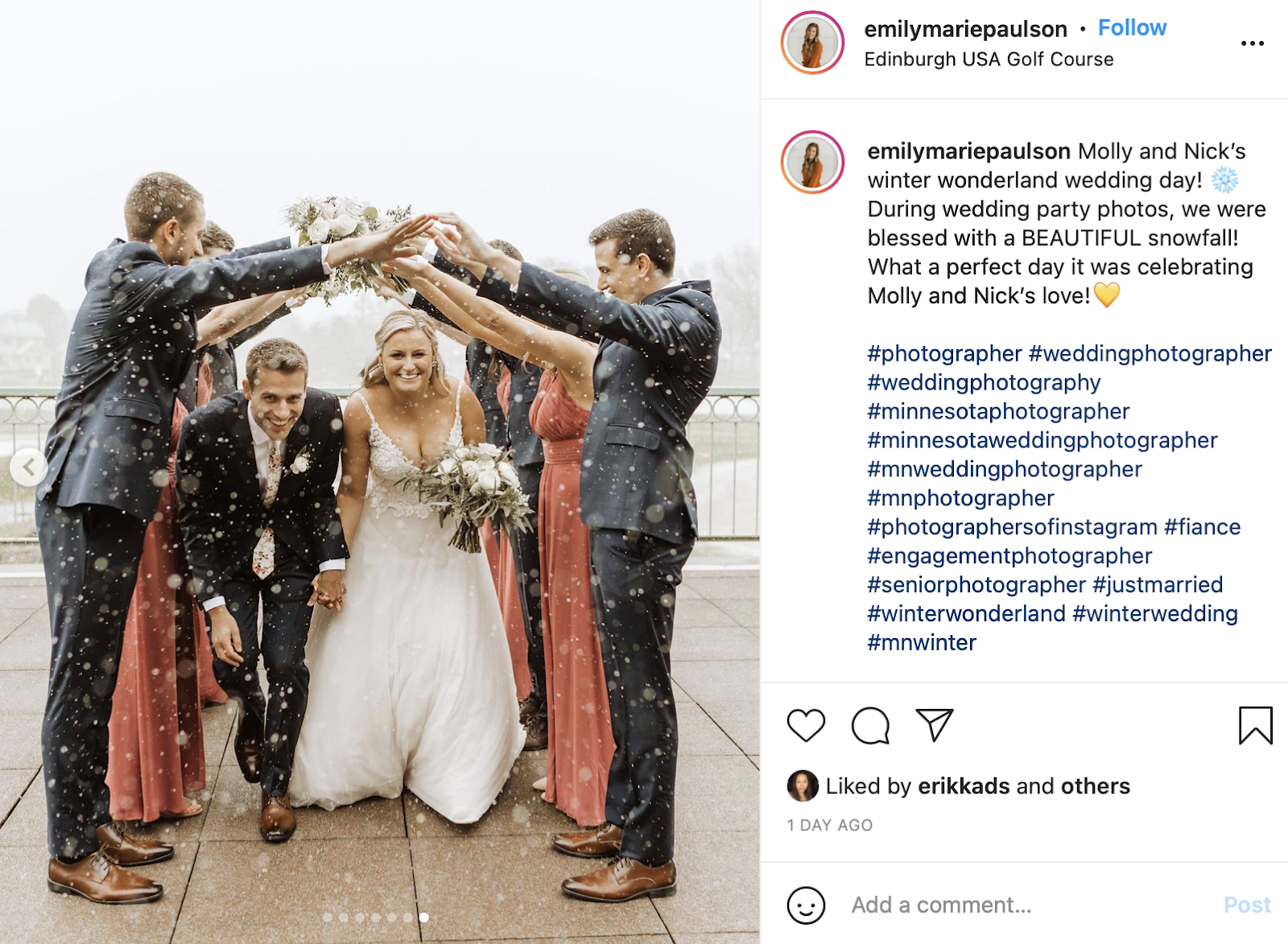View the others who liked this post

tap(1096, 786)
